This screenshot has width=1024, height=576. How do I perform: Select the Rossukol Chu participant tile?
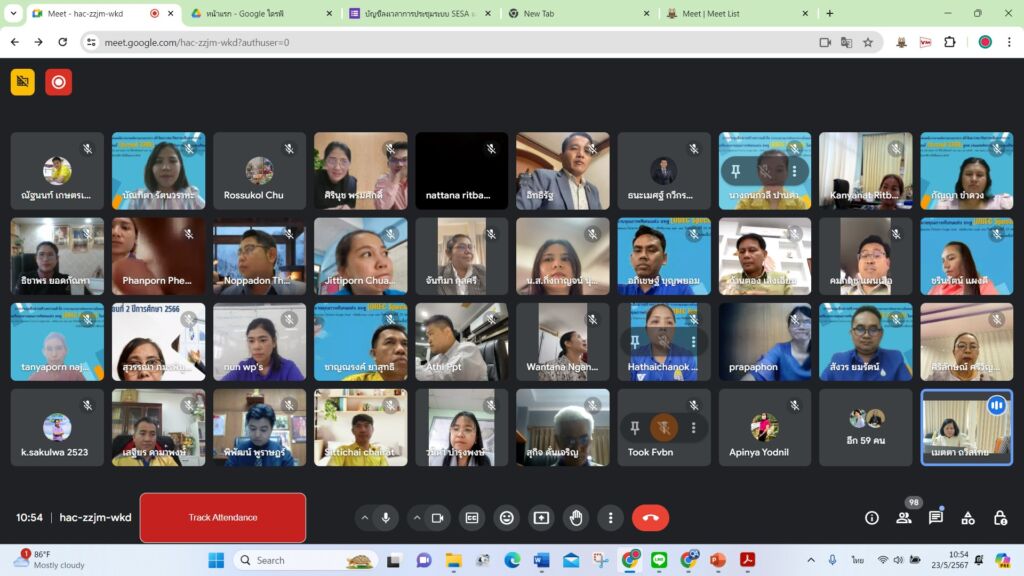[x=259, y=171]
